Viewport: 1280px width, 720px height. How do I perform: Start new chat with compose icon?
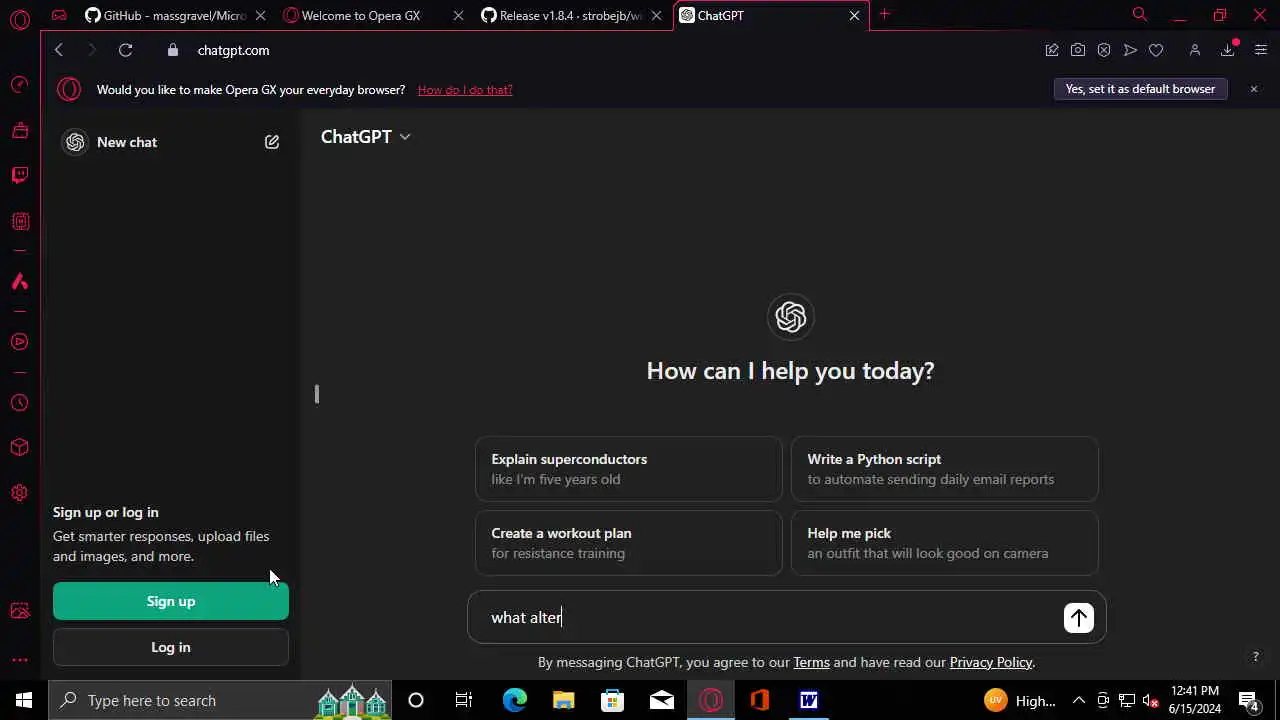[272, 142]
